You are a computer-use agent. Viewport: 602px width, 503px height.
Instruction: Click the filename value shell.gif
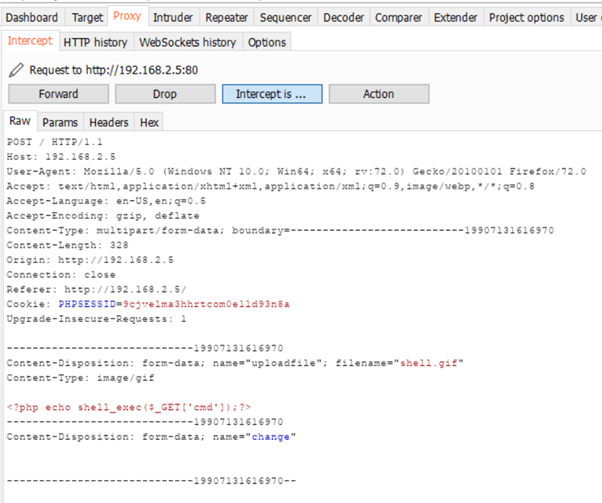coord(428,363)
